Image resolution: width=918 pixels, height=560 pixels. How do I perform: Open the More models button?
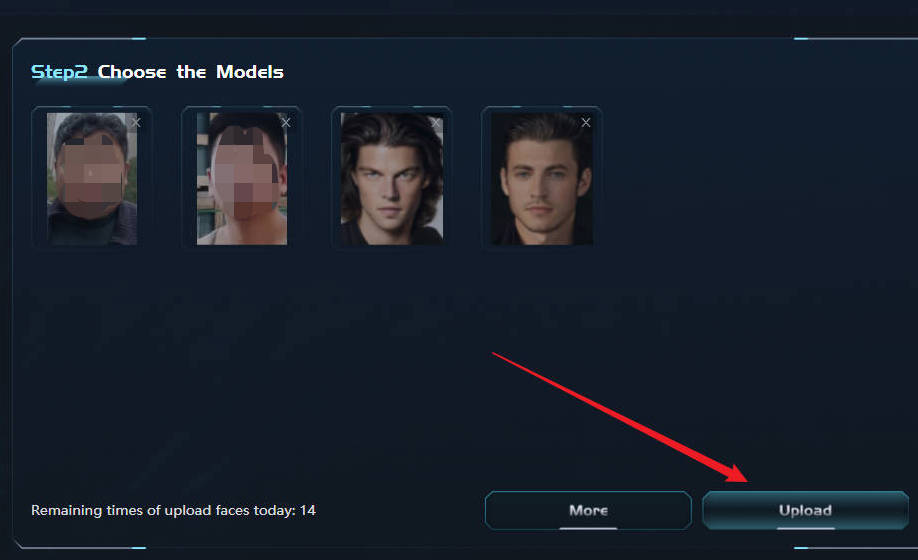click(588, 510)
